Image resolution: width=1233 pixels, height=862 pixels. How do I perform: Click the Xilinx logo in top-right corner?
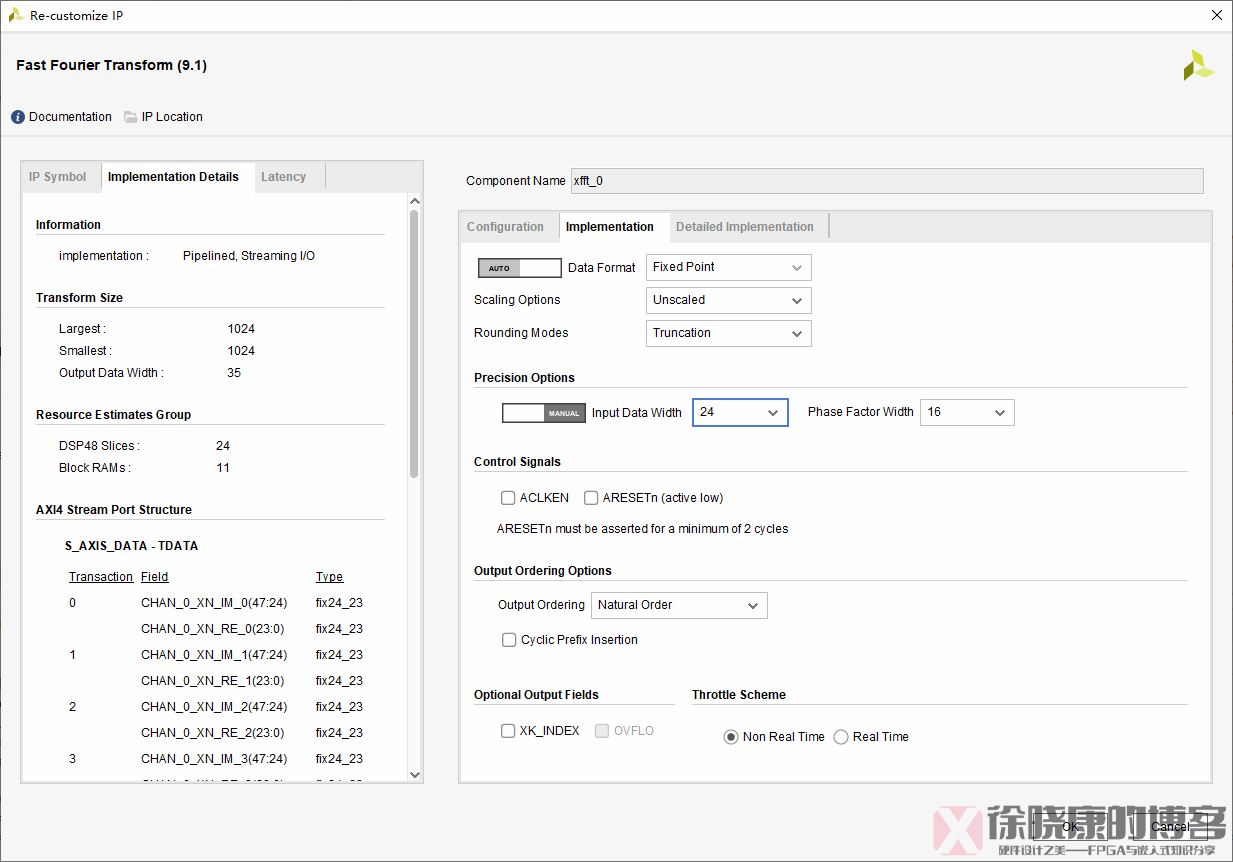click(1198, 64)
